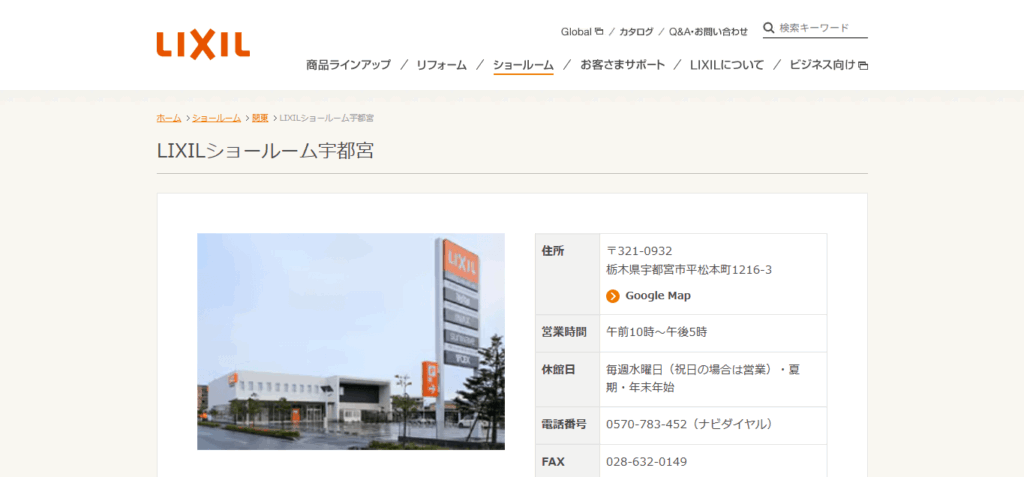Viewport: 1024px width, 477px height.
Task: Open the 商品ラインアップ menu
Action: pos(349,65)
